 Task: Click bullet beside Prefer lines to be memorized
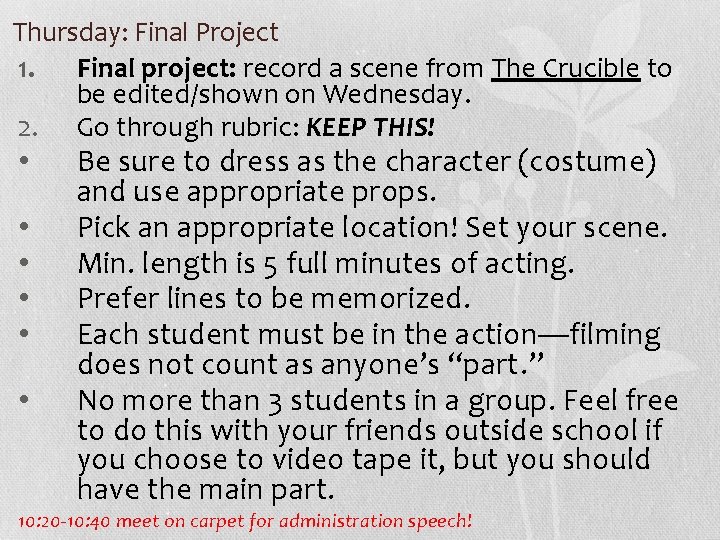[x=24, y=297]
